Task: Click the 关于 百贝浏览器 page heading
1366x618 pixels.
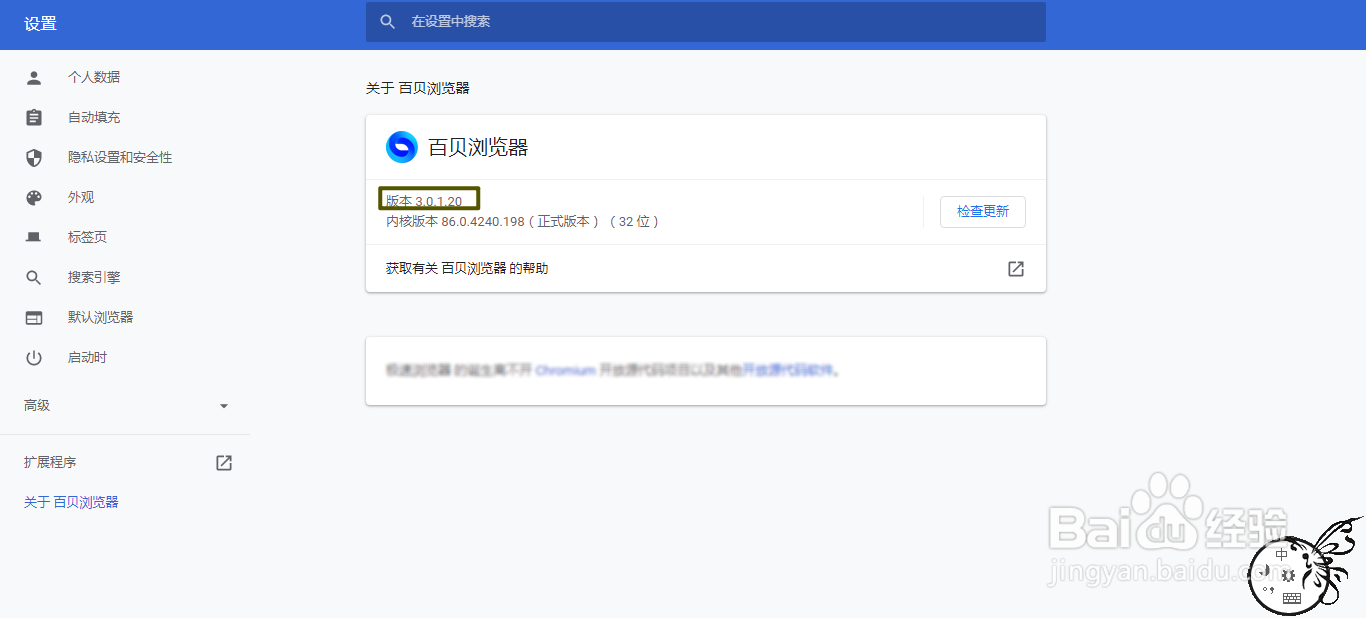Action: click(x=418, y=88)
